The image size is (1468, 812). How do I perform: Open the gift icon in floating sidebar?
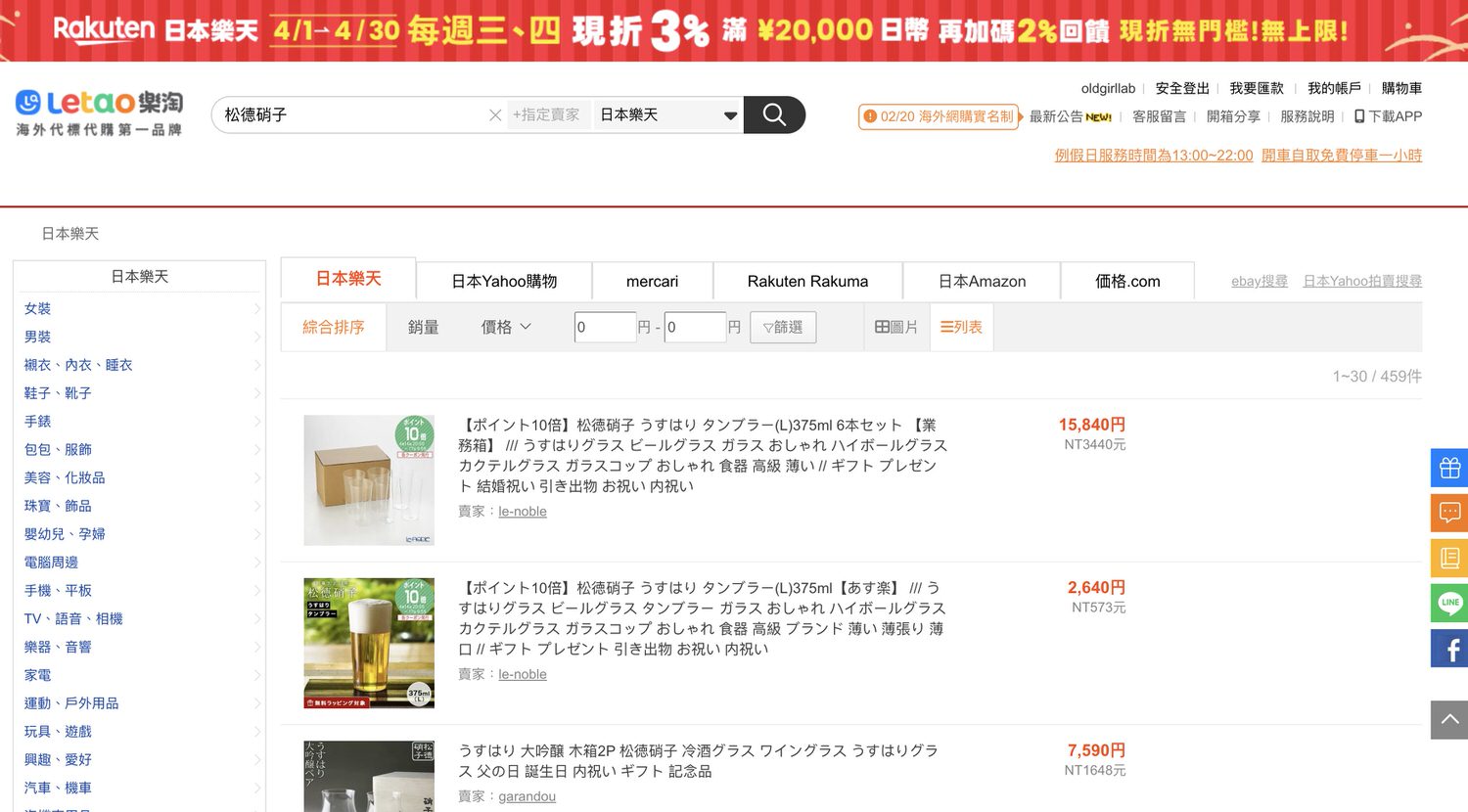point(1449,468)
